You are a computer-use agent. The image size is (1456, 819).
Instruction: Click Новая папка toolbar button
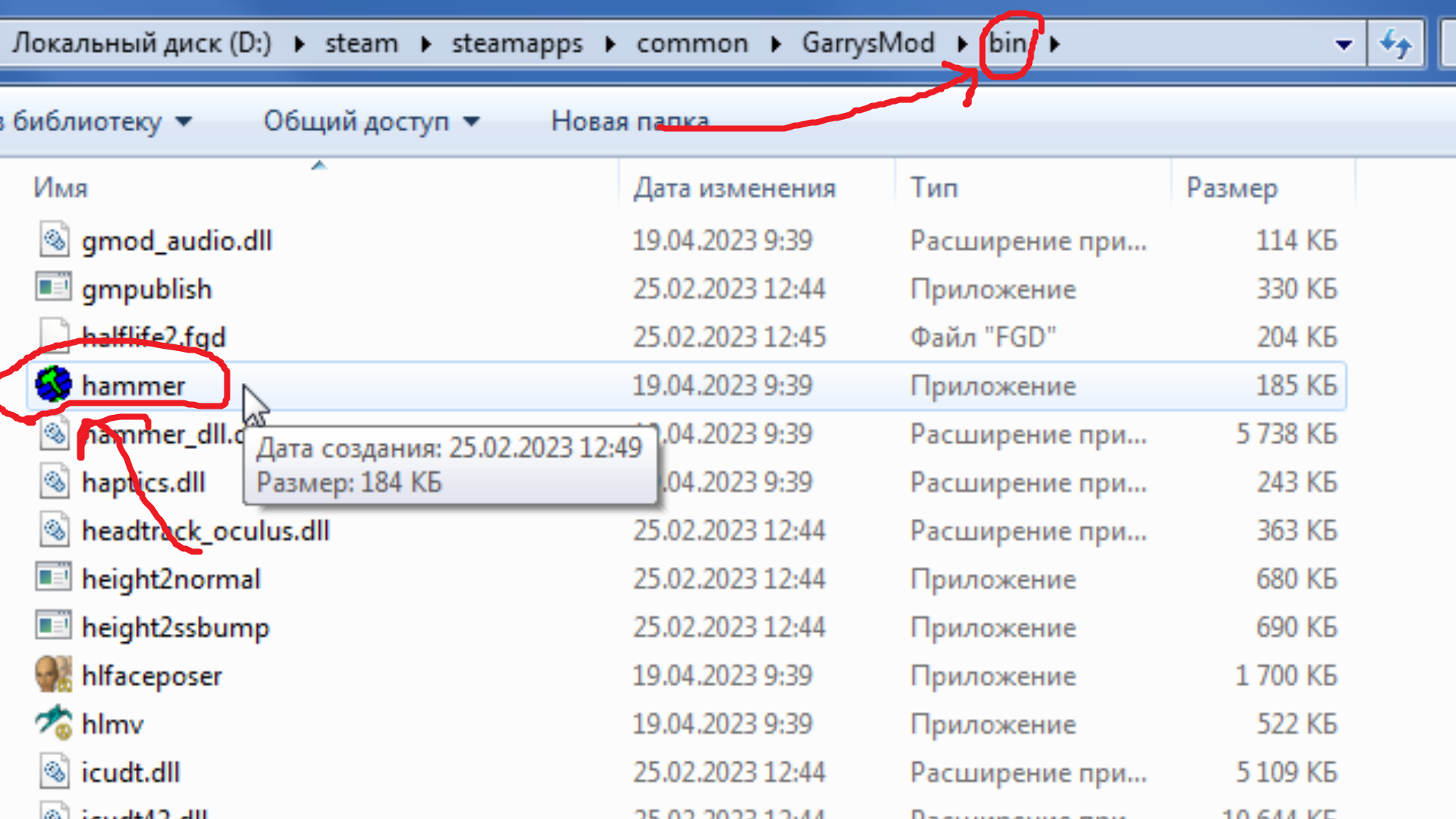point(629,121)
